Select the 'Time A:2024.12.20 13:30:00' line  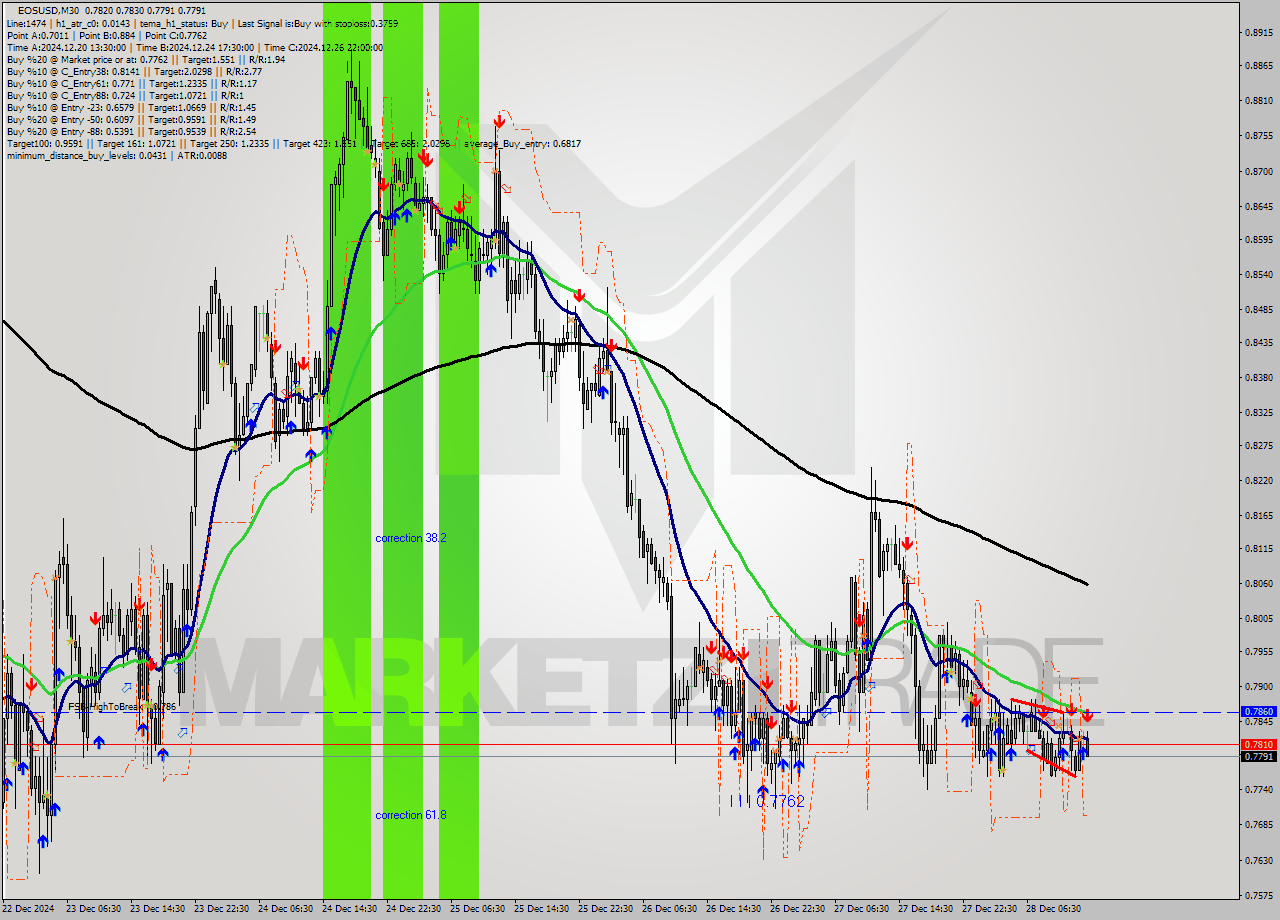pos(195,47)
